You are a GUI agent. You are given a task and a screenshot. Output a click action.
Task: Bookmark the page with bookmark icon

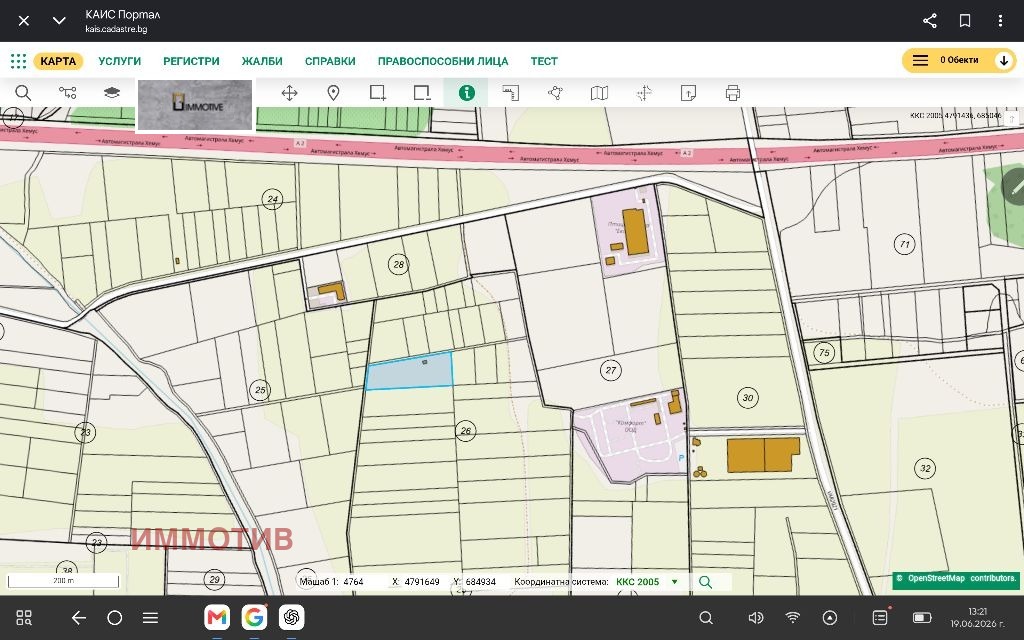[x=965, y=21]
